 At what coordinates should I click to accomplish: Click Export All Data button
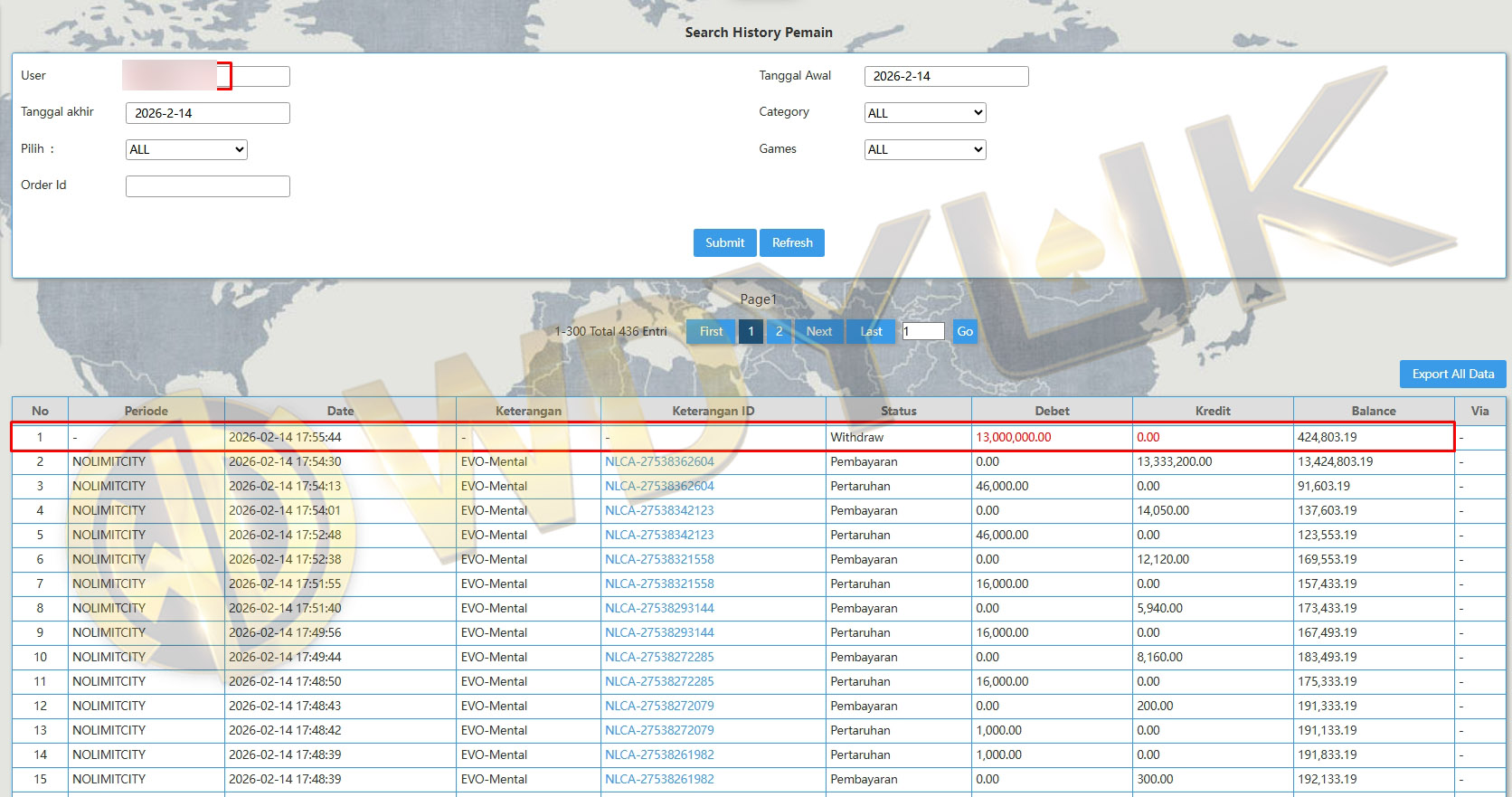click(1452, 374)
